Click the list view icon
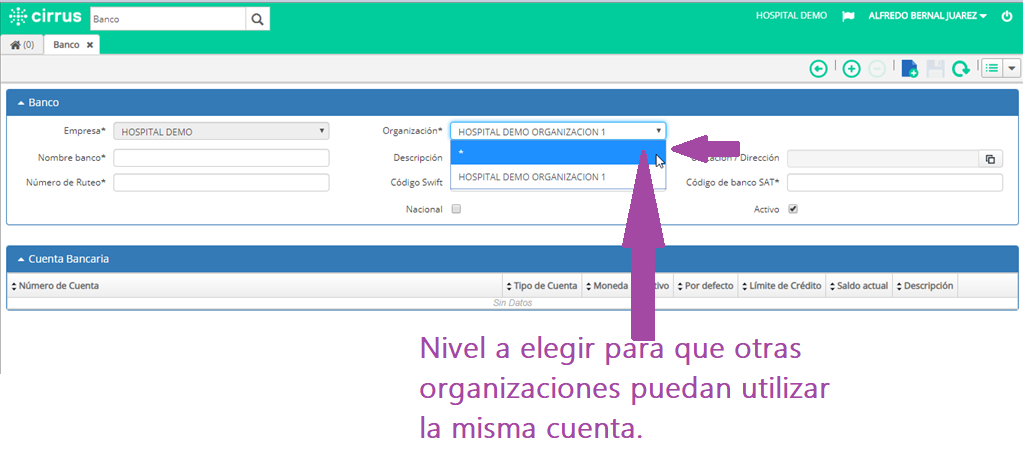Image resolution: width=1023 pixels, height=465 pixels. [992, 68]
